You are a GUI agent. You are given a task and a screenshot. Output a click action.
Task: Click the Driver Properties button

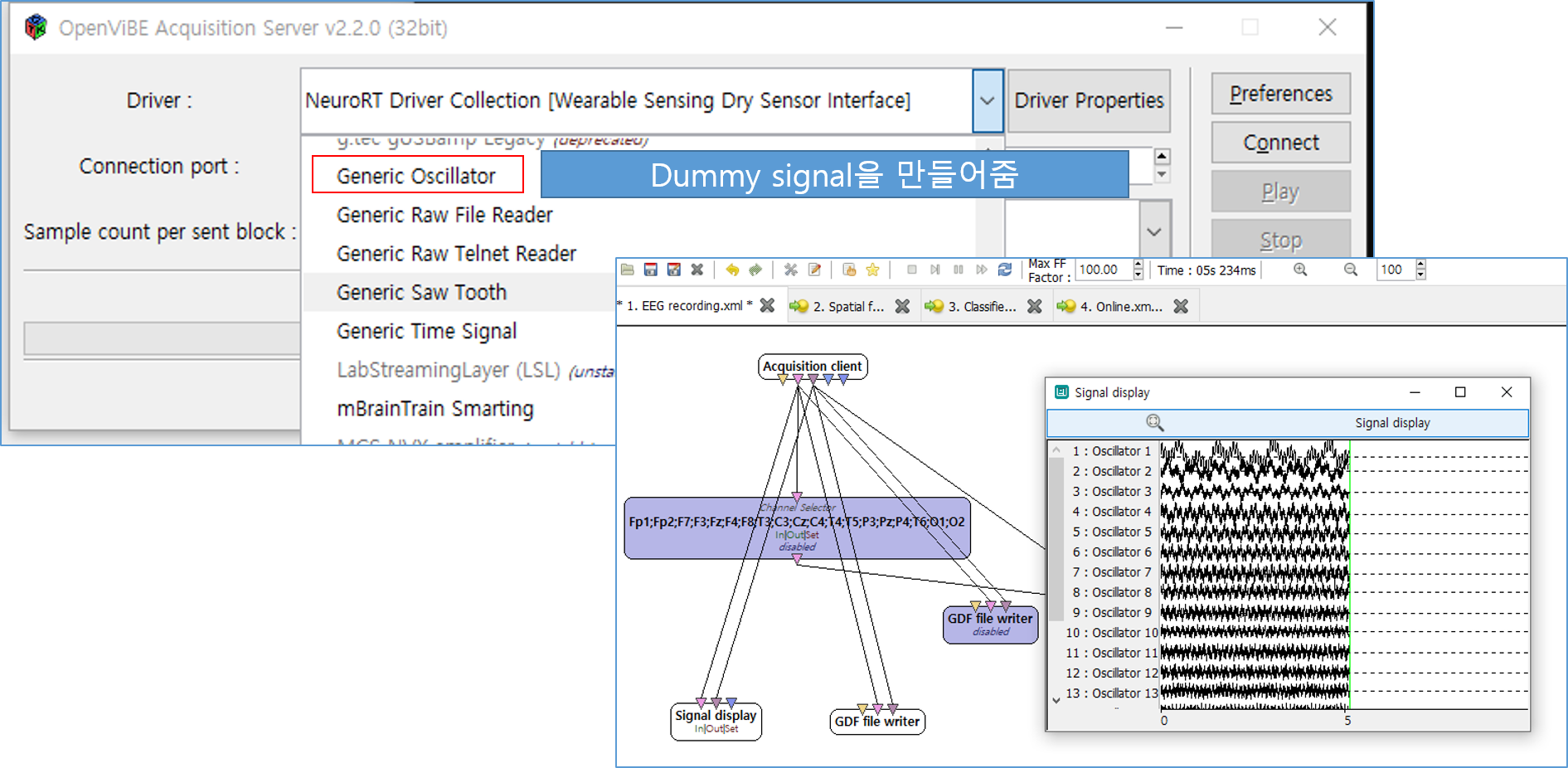click(x=1089, y=100)
